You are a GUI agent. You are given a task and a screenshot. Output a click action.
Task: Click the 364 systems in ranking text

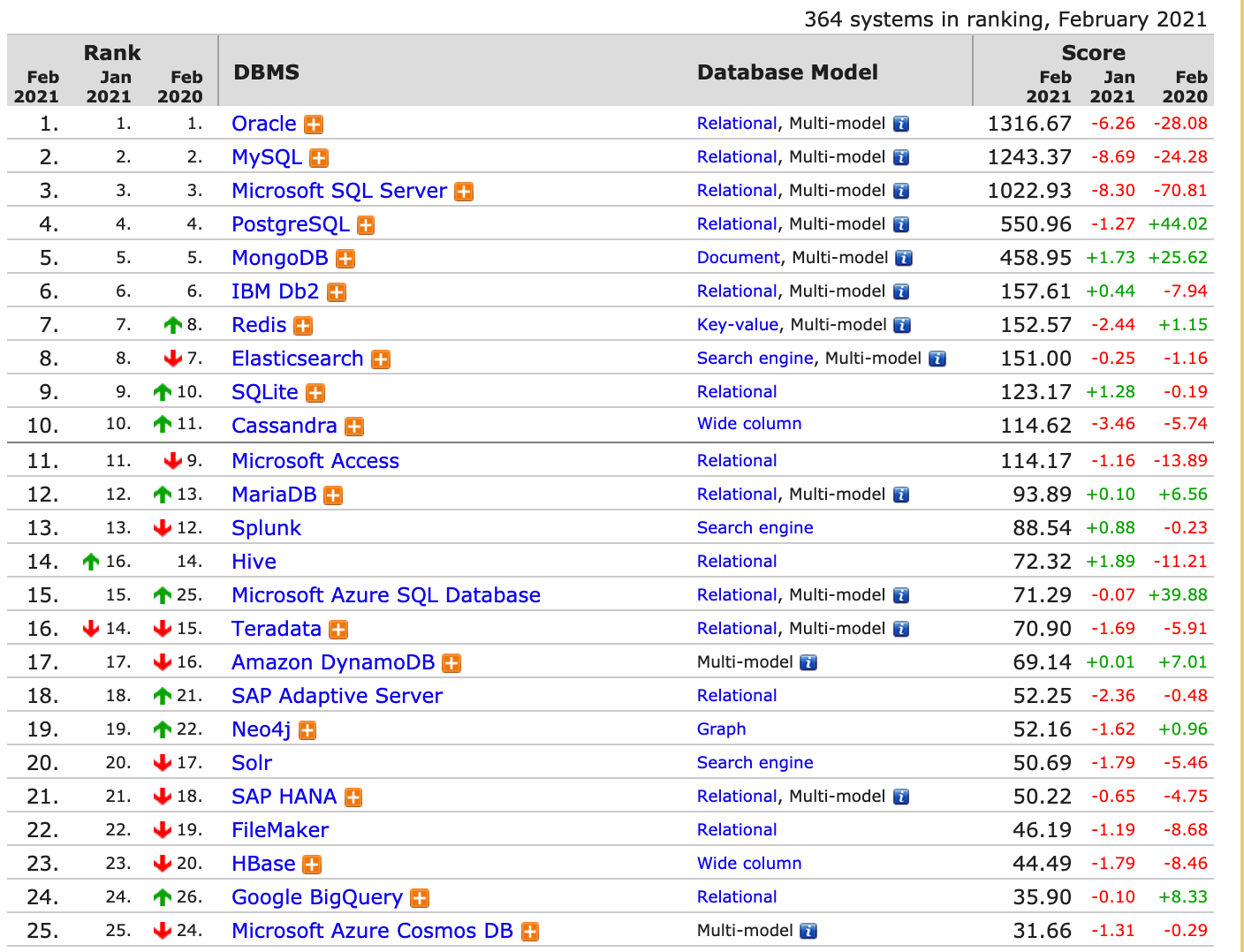pyautogui.click(x=1005, y=19)
